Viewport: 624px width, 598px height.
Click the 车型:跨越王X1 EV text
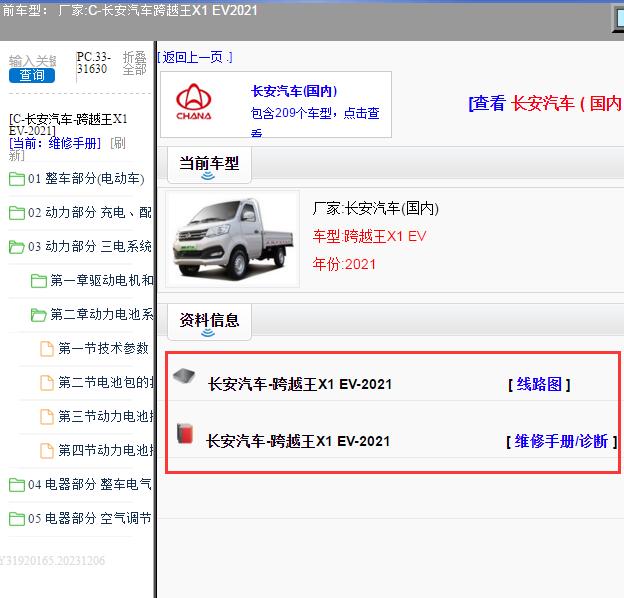tap(369, 236)
